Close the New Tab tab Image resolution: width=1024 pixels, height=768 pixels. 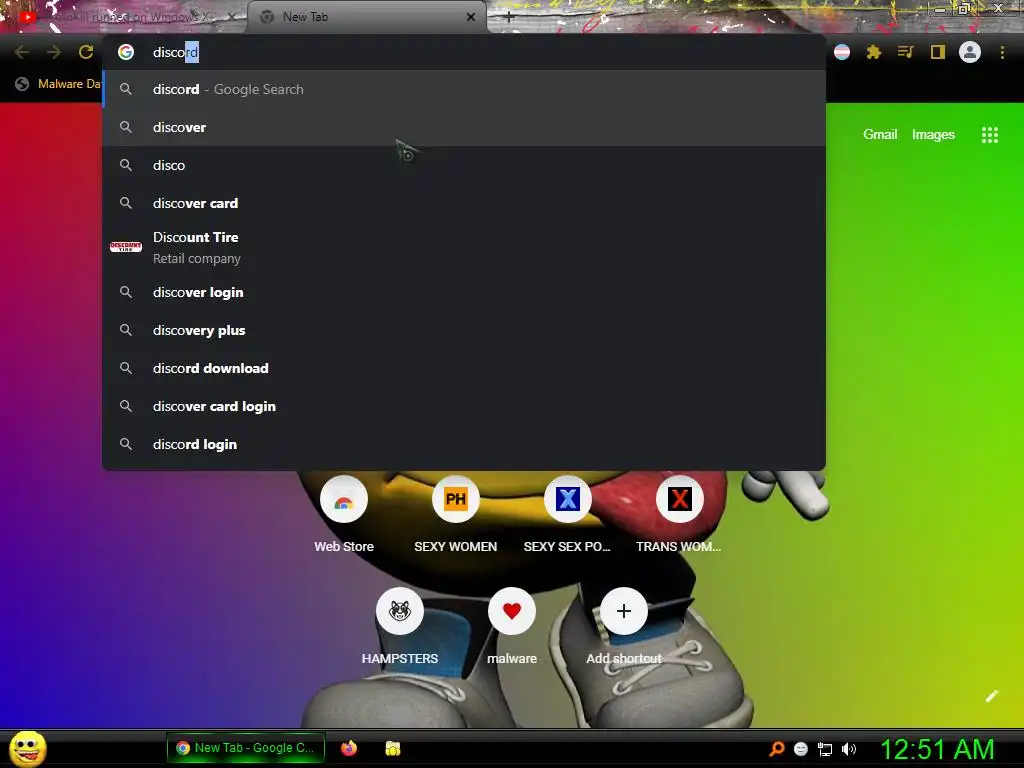[x=471, y=17]
